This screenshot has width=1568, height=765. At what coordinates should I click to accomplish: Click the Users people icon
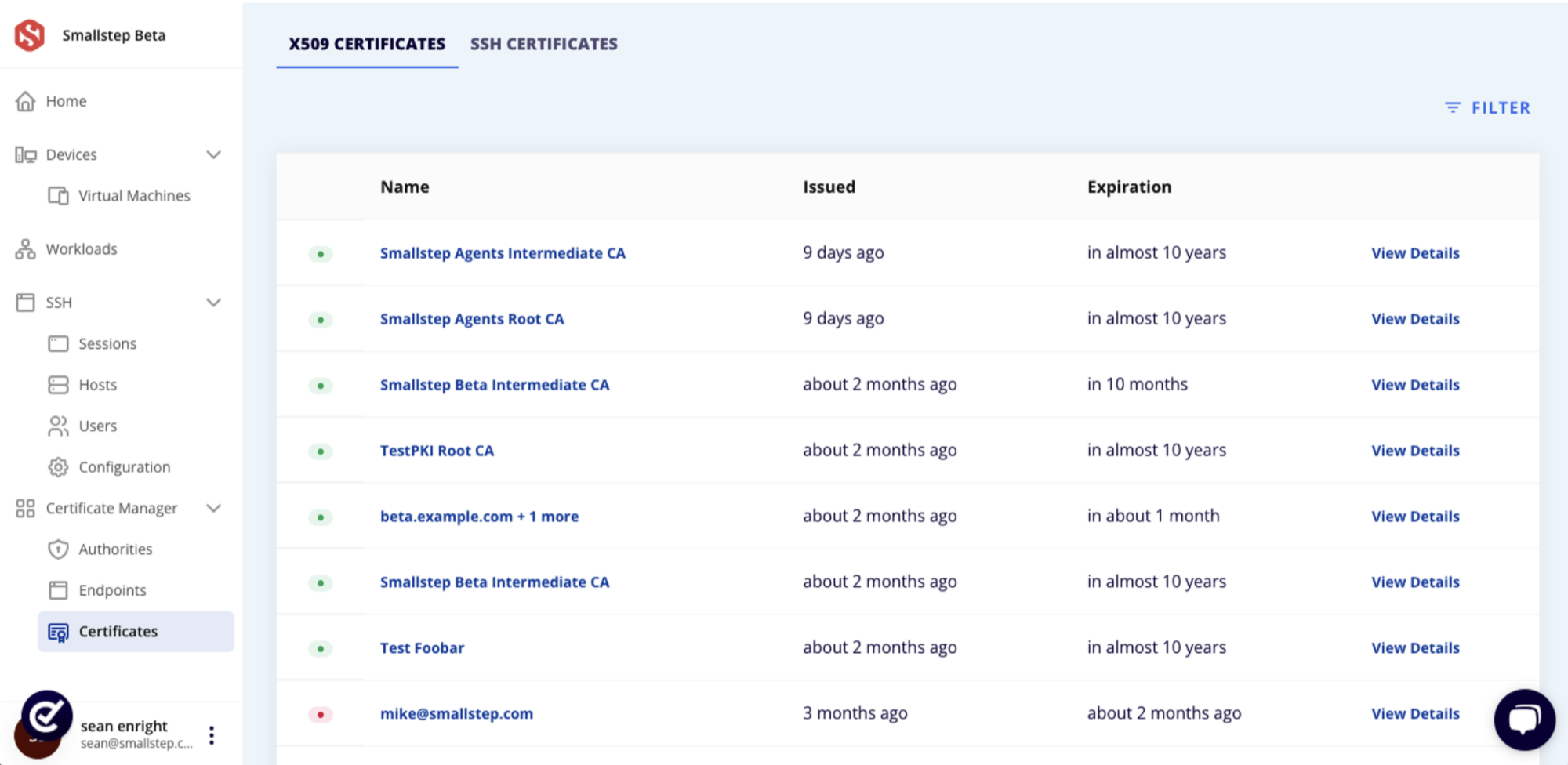click(58, 426)
